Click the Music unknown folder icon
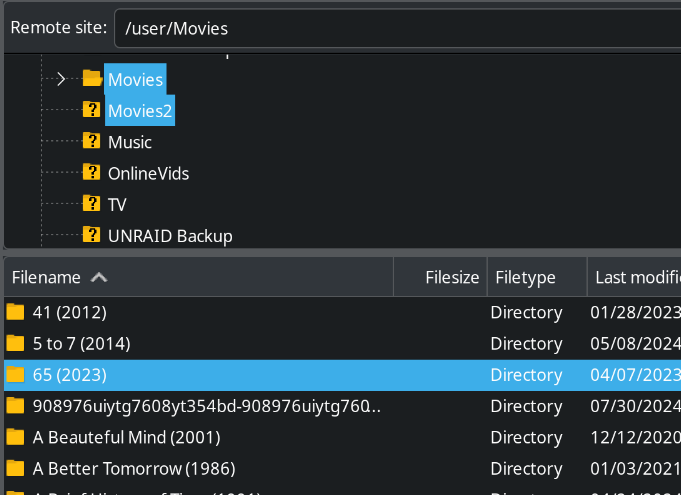The width and height of the screenshot is (681, 495). coord(91,141)
